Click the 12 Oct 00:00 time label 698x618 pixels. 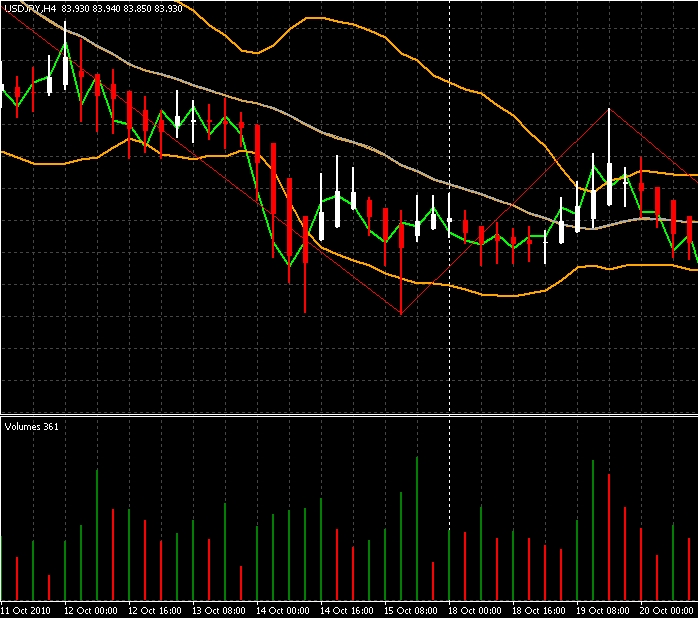click(x=91, y=610)
